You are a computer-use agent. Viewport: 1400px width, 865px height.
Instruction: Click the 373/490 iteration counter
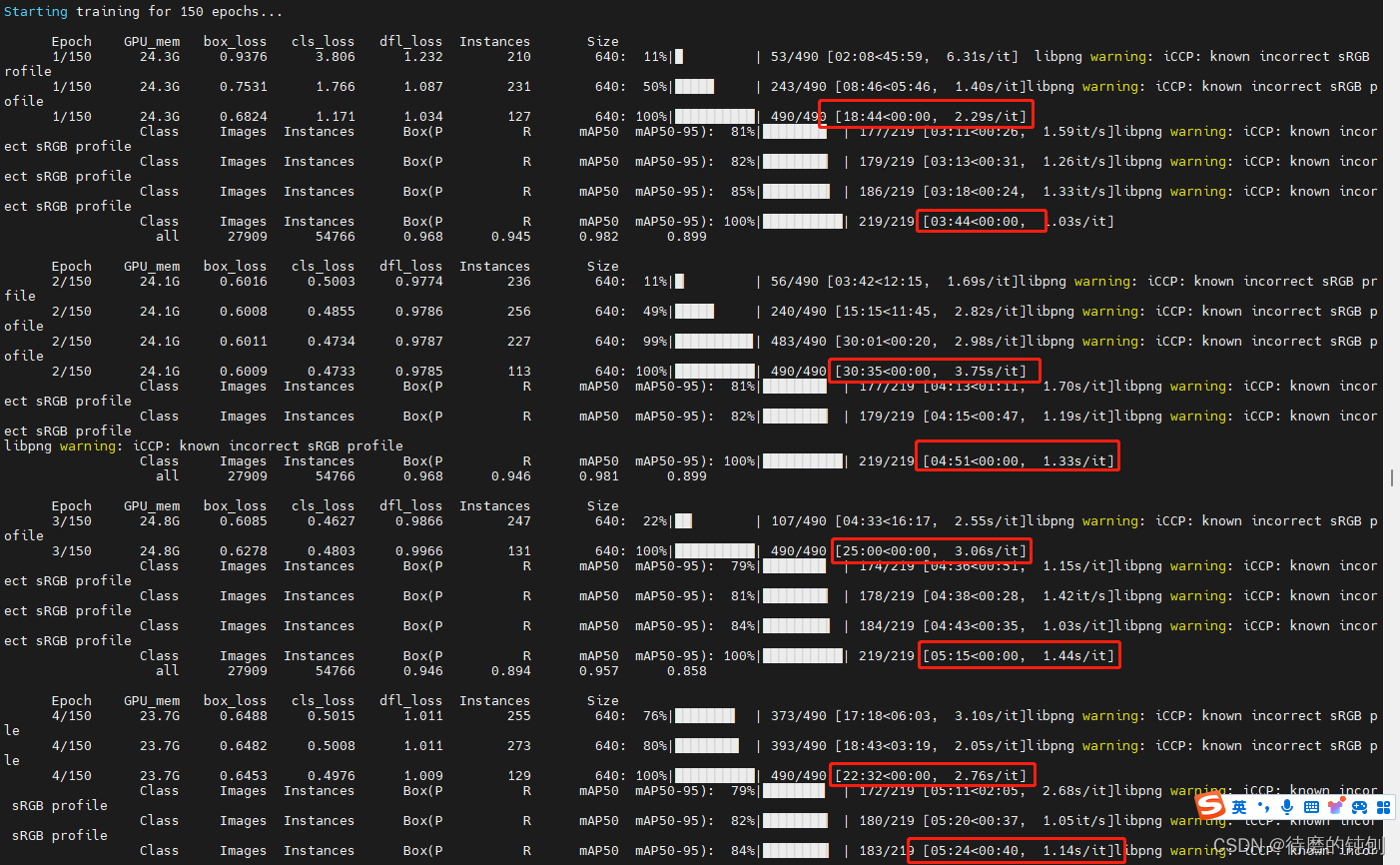798,716
